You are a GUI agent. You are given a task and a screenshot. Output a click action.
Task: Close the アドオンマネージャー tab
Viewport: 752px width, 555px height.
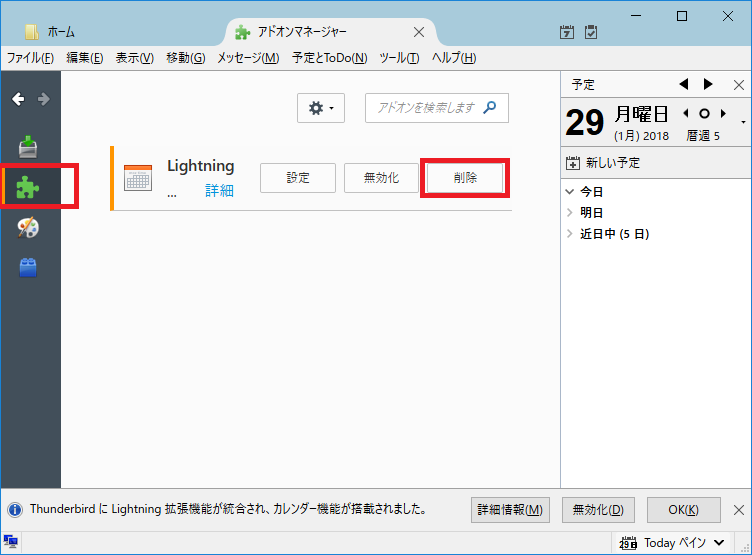point(419,32)
